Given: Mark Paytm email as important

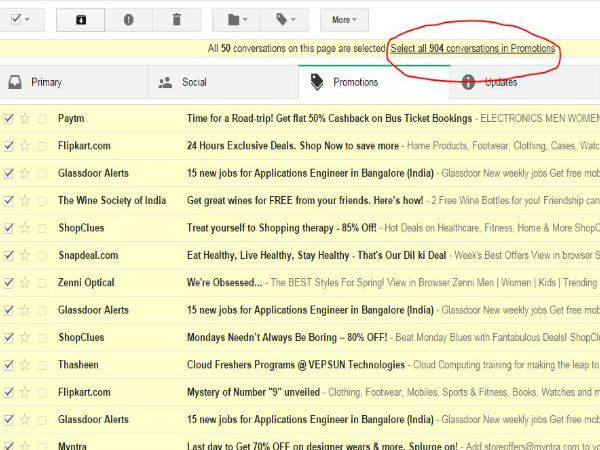Looking at the screenshot, I should 42,119.
